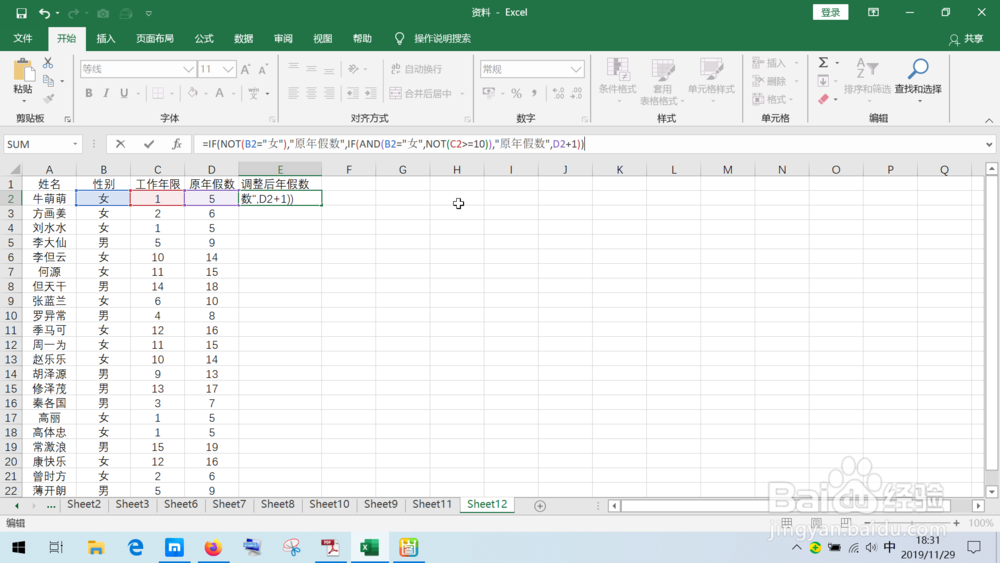Toggle center horizontal alignment

(x=311, y=93)
